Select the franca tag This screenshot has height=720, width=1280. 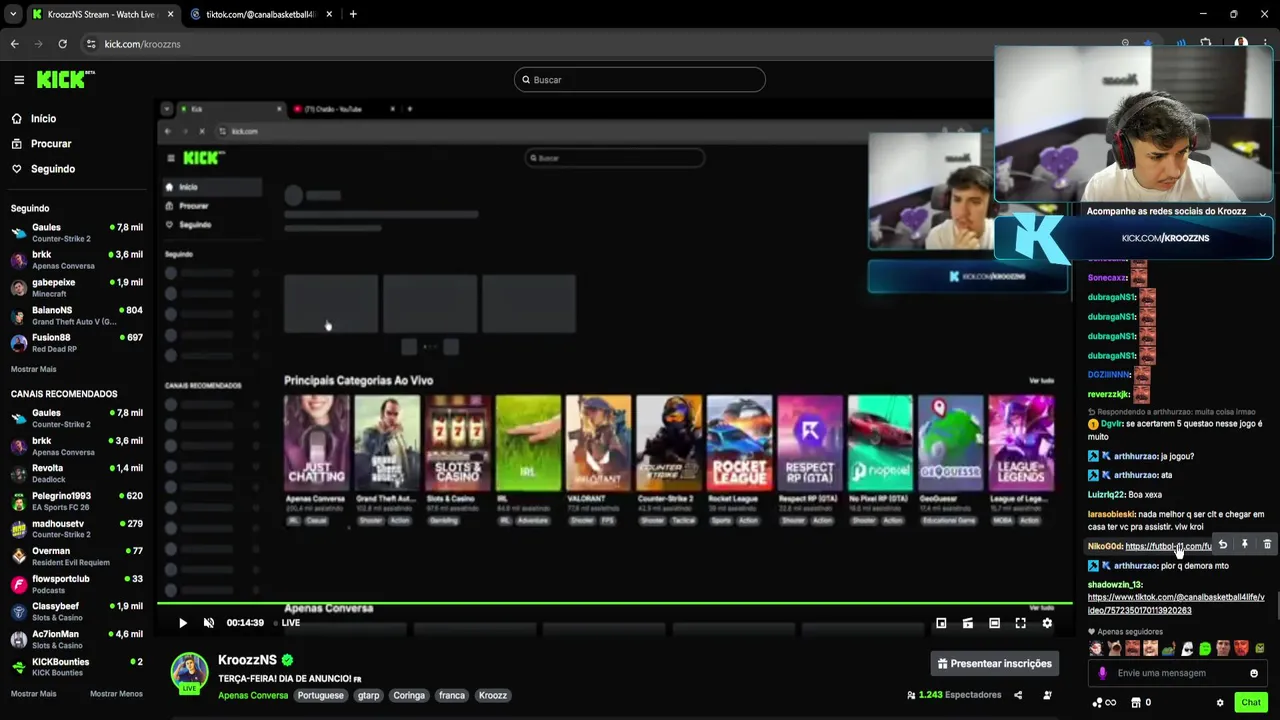point(452,695)
